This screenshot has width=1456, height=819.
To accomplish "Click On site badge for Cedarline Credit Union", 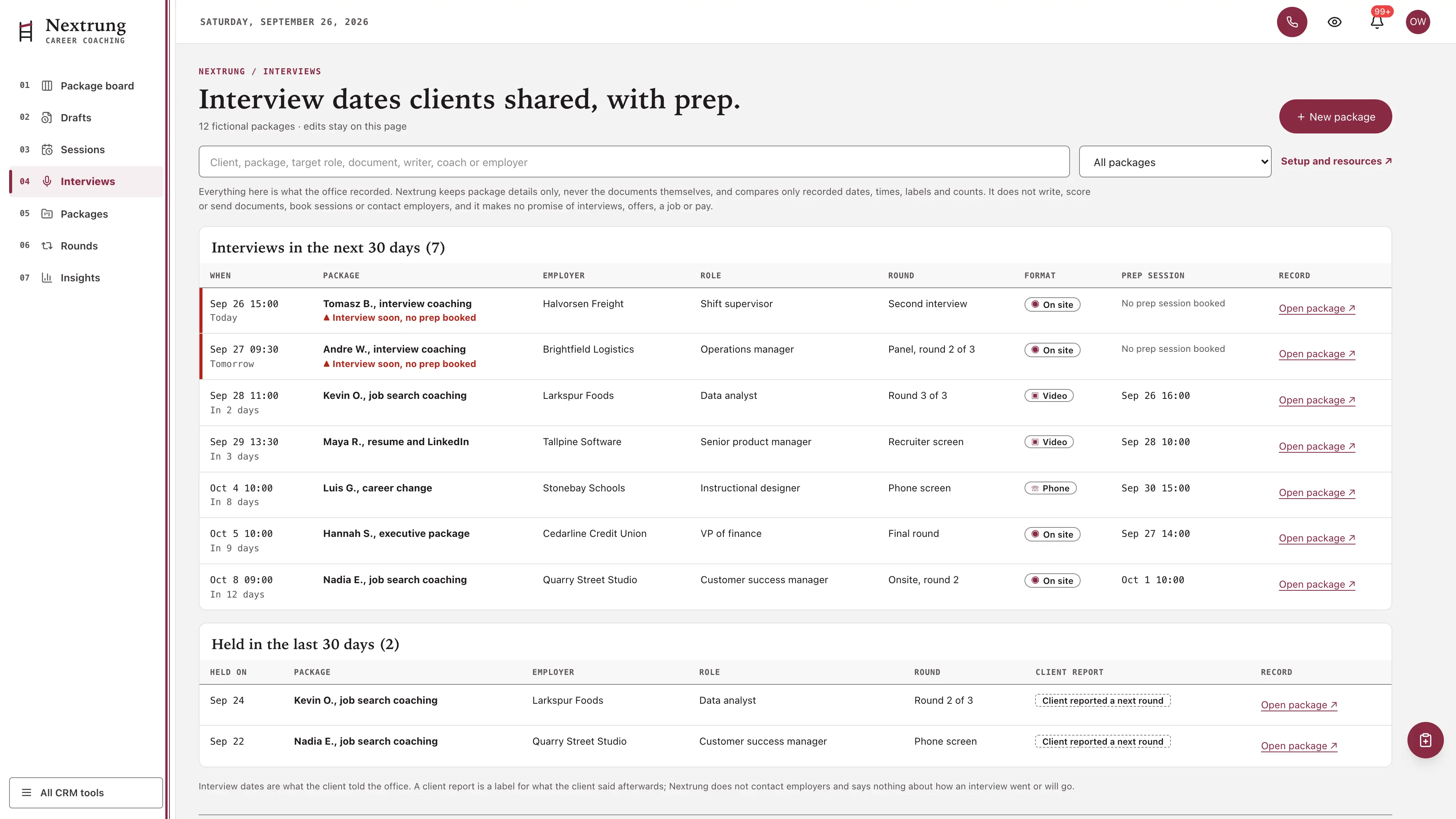I will (1052, 534).
